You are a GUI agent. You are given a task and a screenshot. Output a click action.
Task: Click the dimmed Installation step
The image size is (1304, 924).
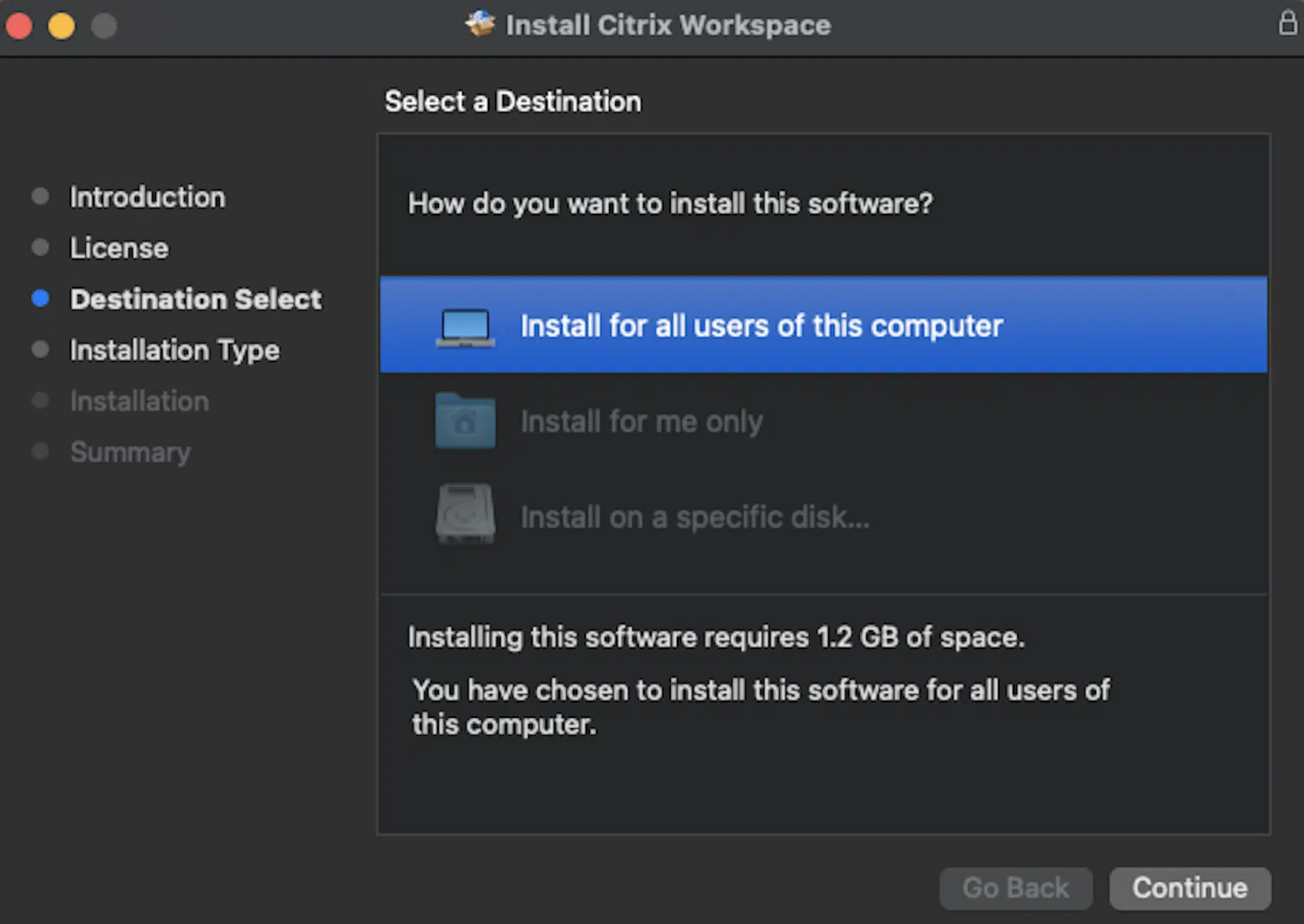point(139,401)
